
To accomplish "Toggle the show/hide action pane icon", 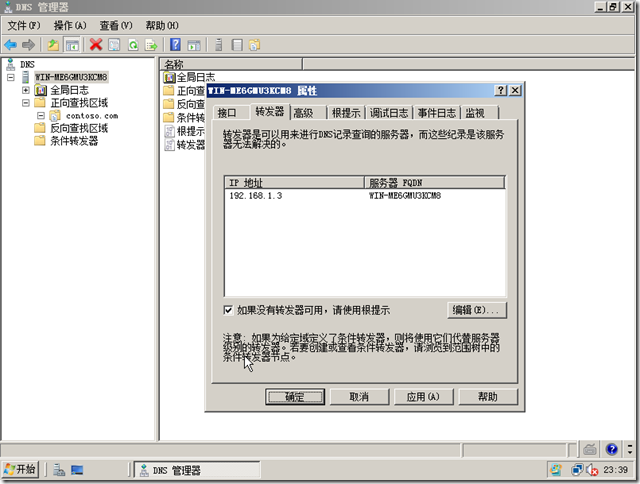I will (194, 44).
